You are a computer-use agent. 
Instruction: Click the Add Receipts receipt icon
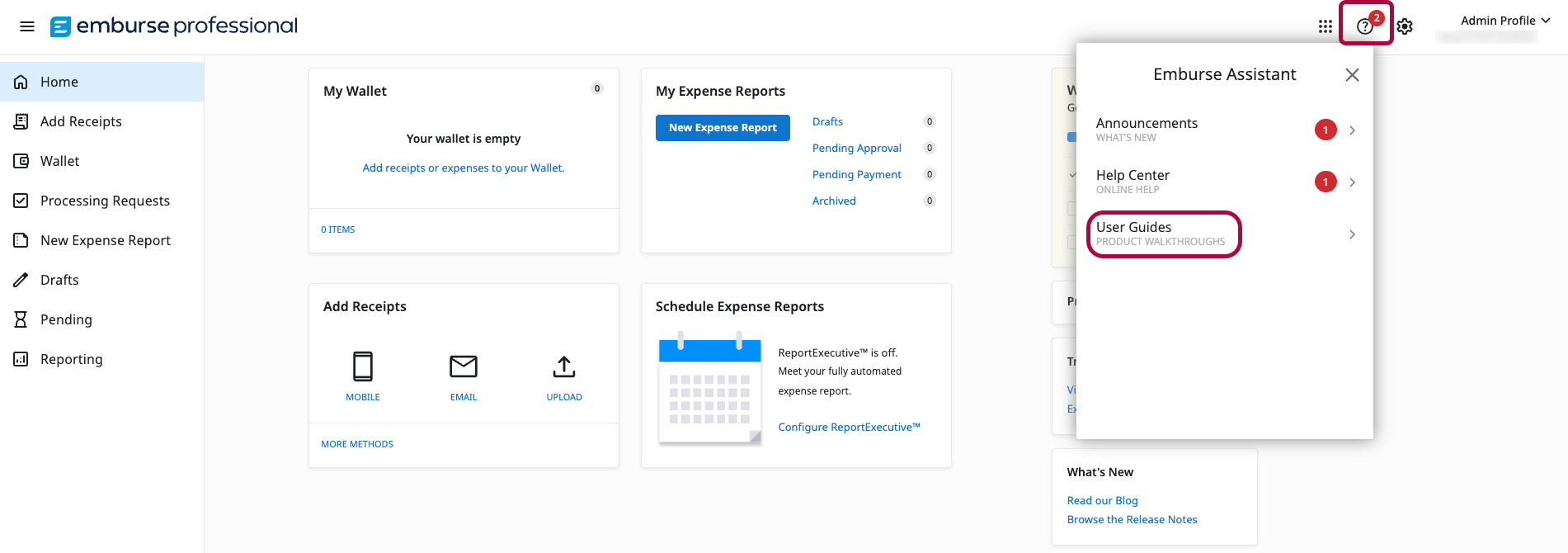point(21,121)
